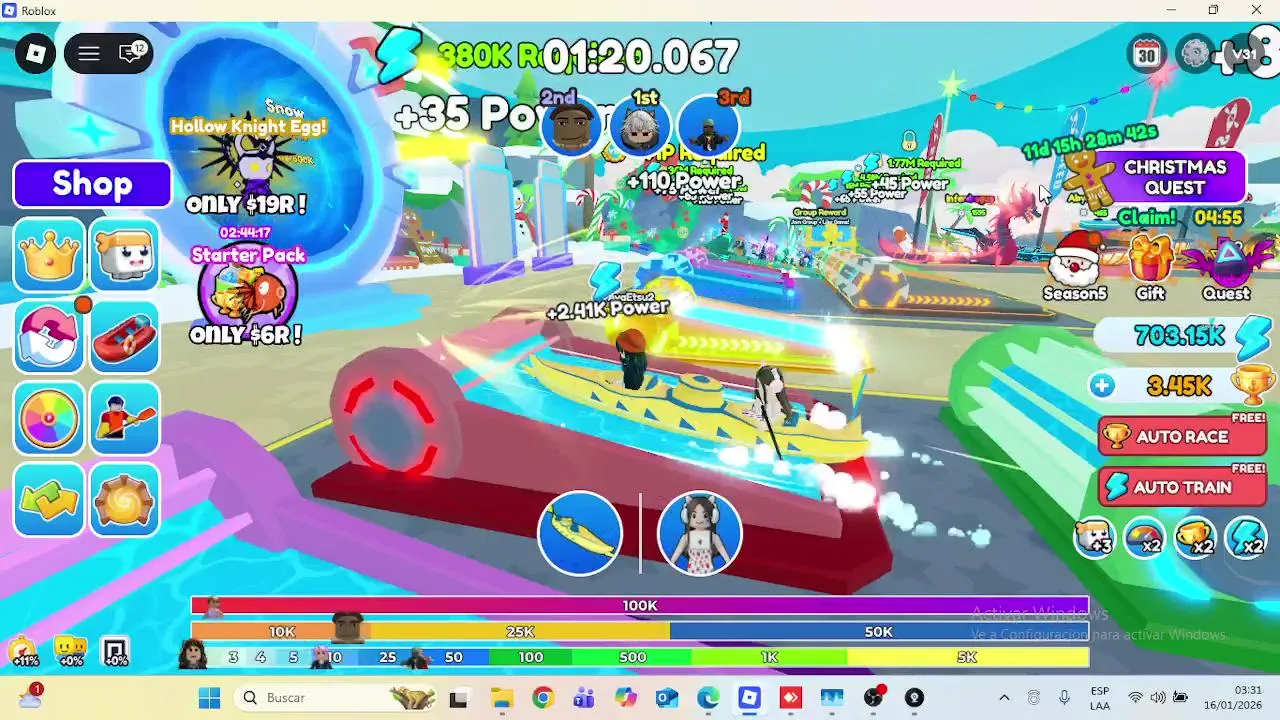This screenshot has height=720, width=1280.
Task: Open the Gift box icon
Action: pos(1150,265)
